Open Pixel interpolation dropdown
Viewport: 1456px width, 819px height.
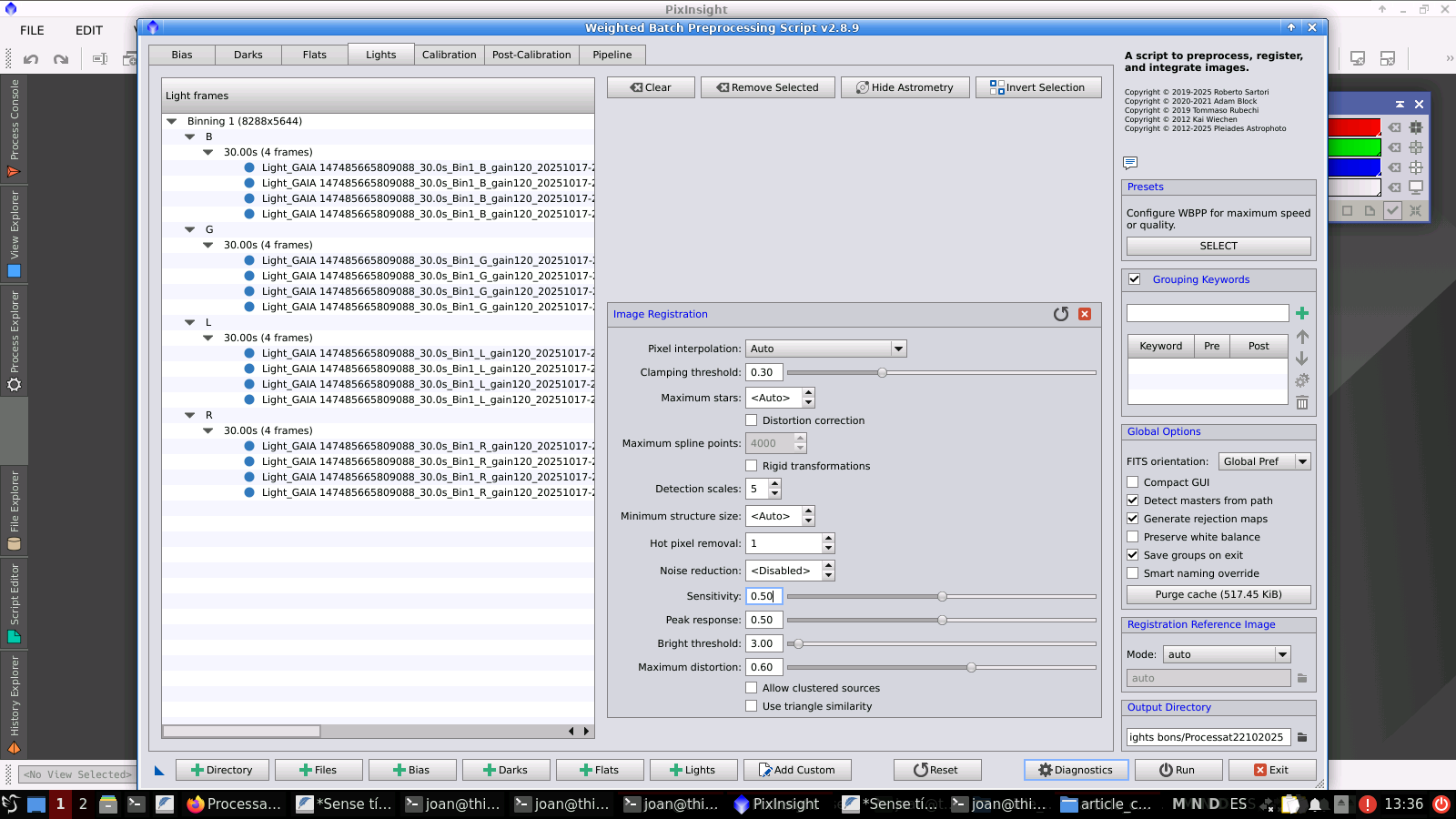(825, 349)
